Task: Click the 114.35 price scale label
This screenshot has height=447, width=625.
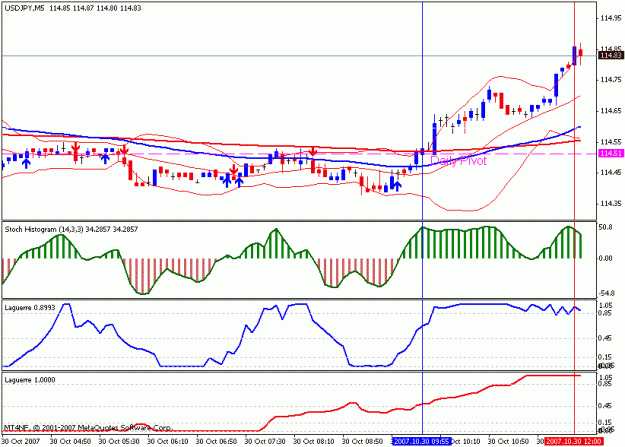Action: click(x=611, y=203)
